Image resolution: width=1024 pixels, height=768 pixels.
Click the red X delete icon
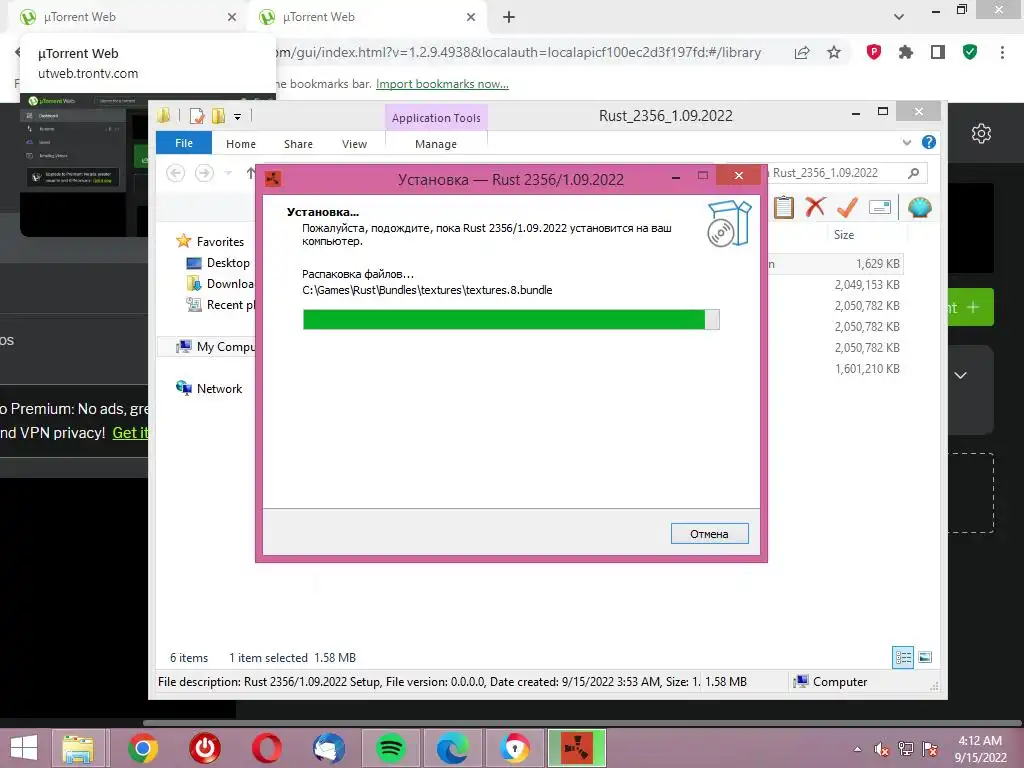pos(815,207)
